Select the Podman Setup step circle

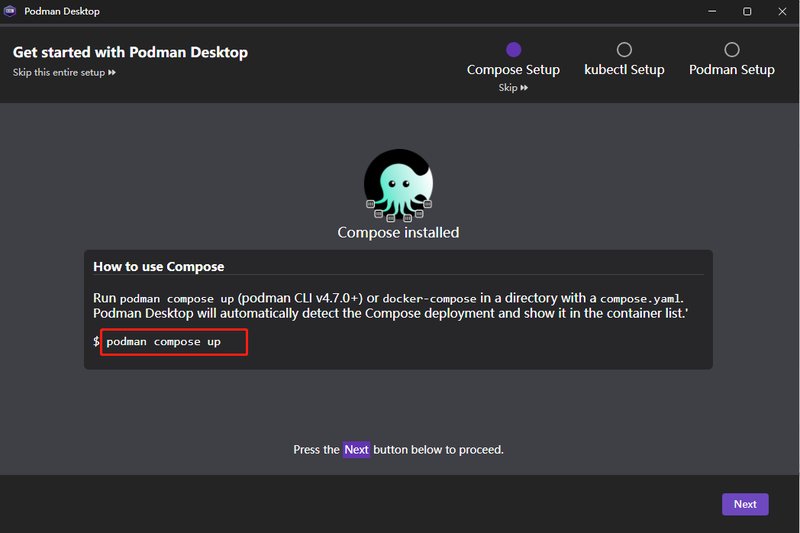(732, 49)
